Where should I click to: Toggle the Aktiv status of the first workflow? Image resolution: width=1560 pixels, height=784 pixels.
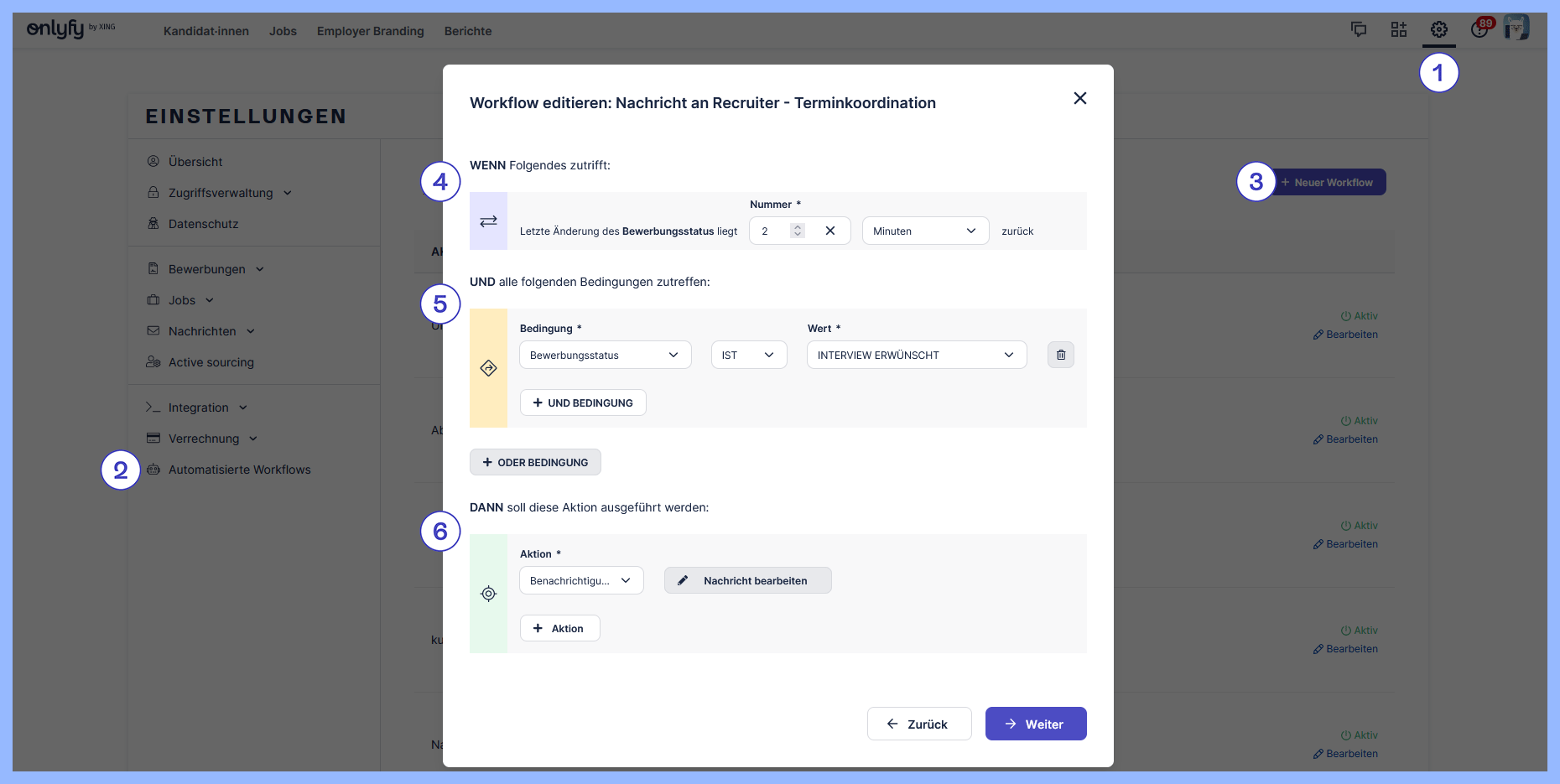pyautogui.click(x=1359, y=315)
